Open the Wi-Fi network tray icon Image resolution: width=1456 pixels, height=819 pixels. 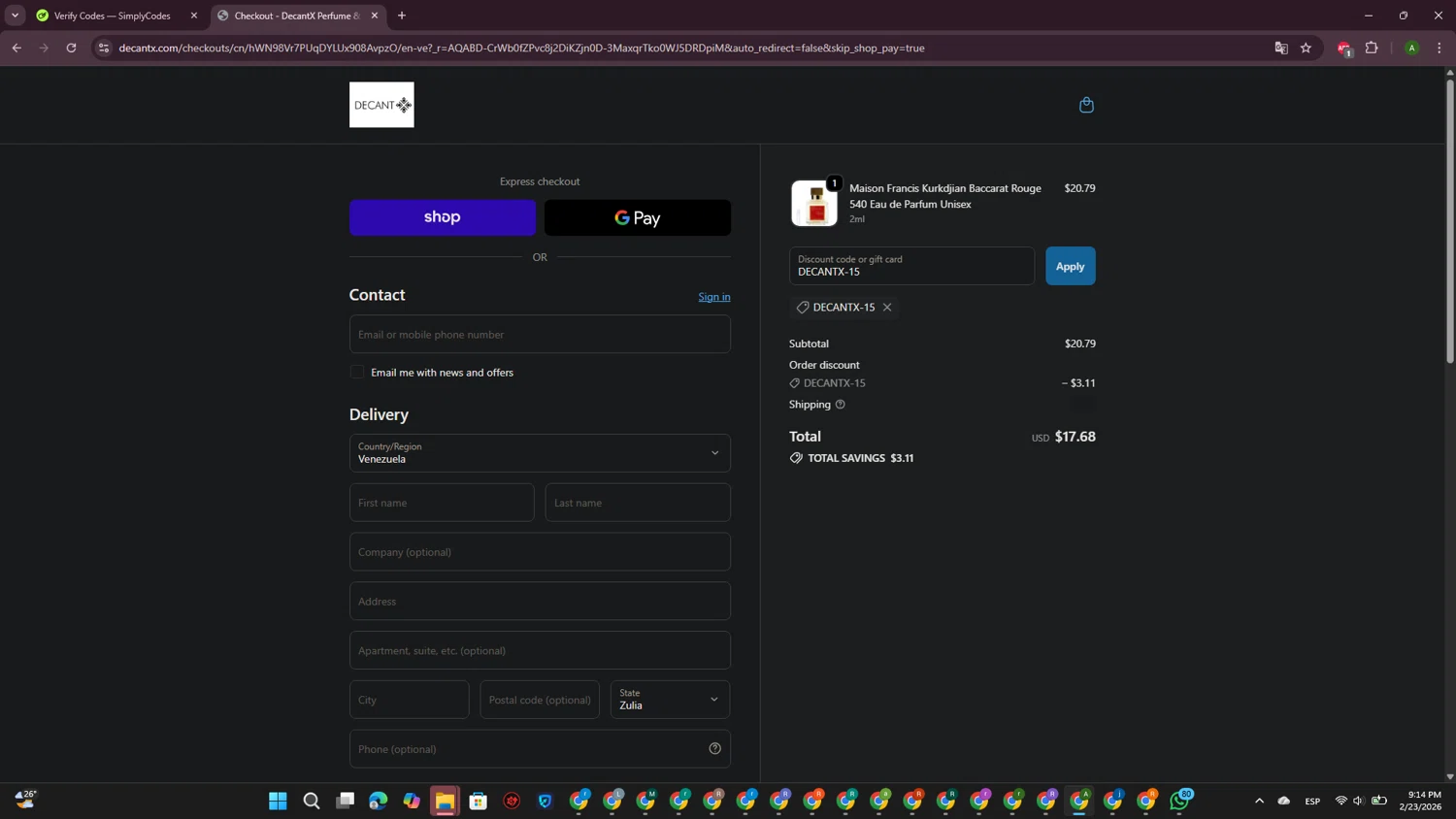coord(1341,801)
